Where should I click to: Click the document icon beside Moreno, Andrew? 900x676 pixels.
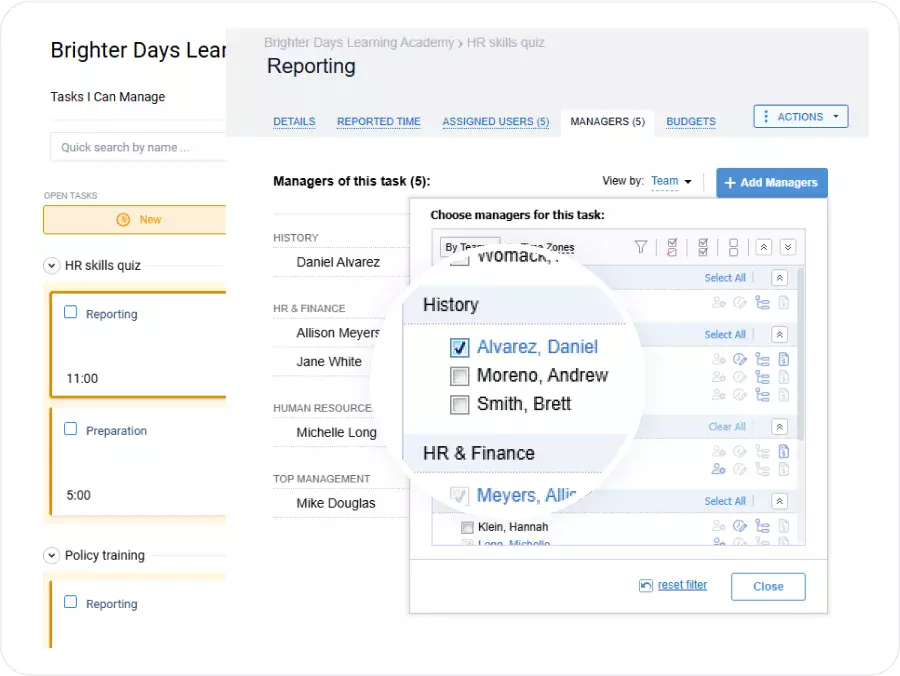[783, 378]
